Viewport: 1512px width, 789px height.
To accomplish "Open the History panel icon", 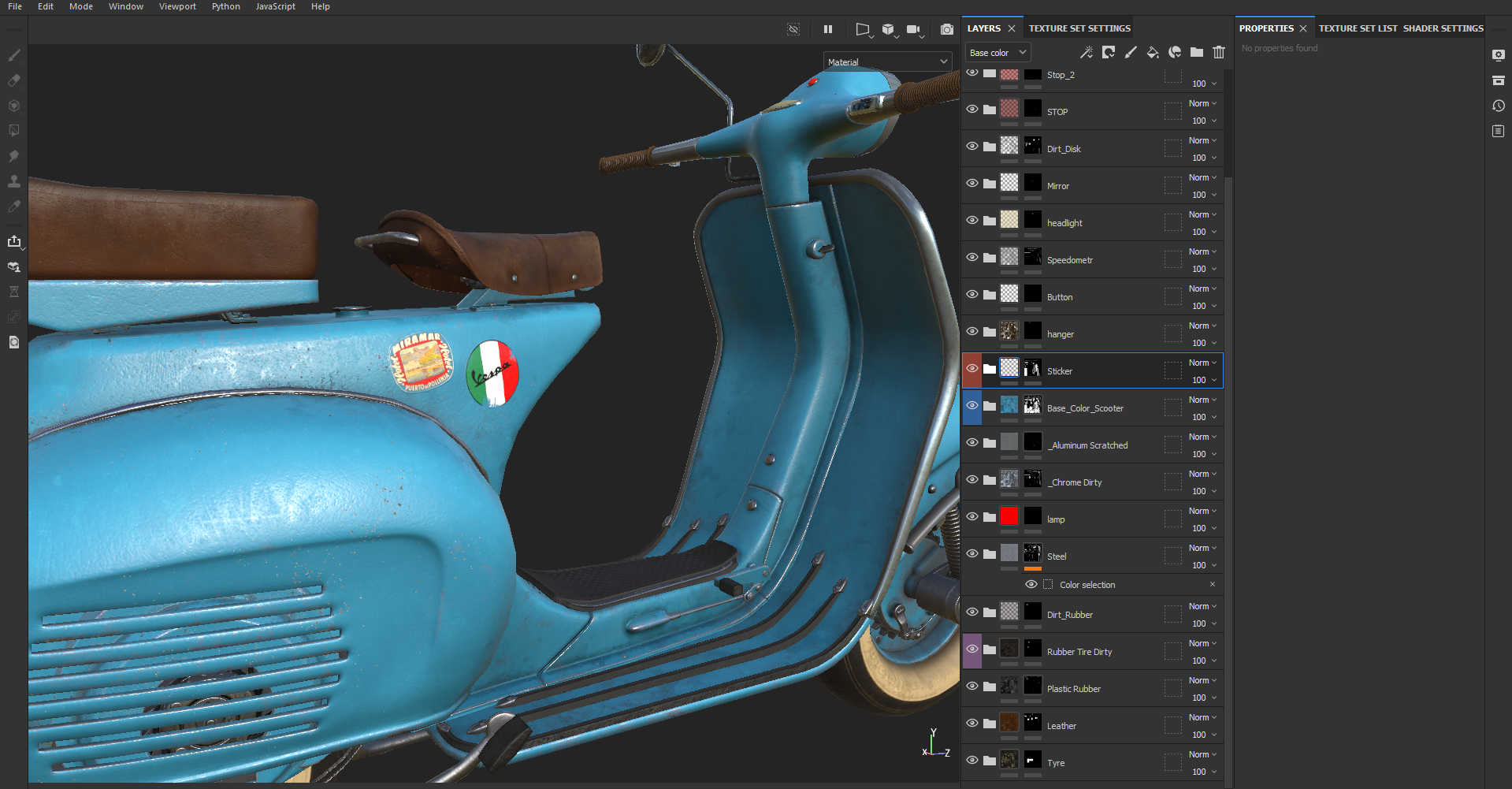I will [1499, 106].
